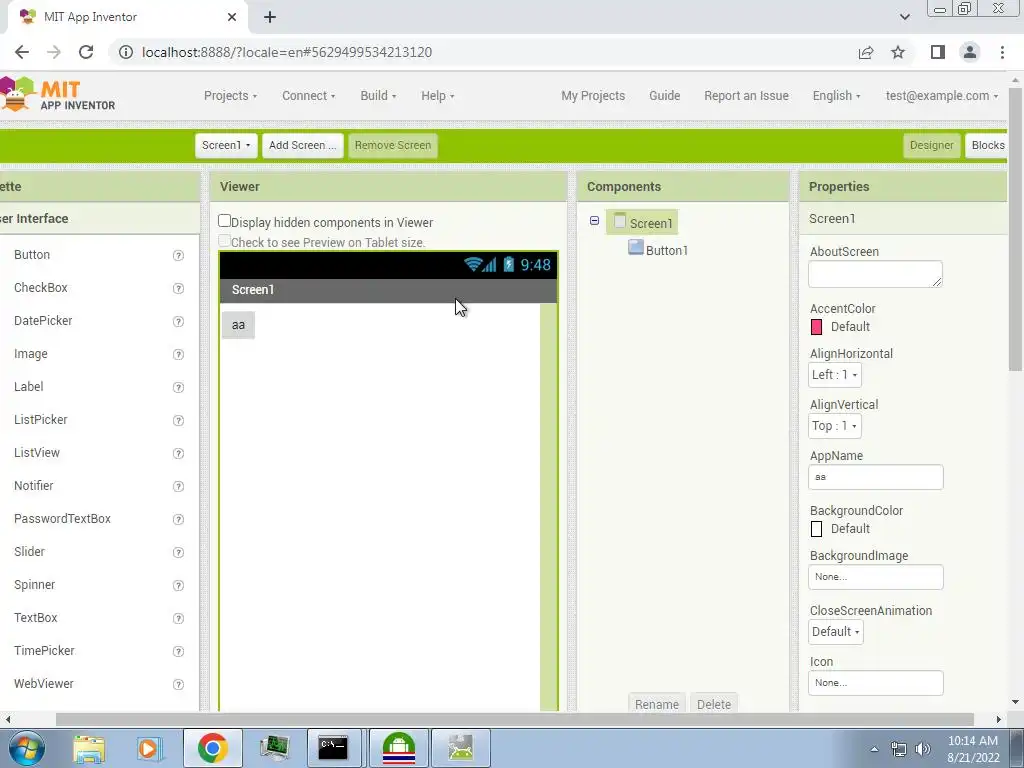Click the share page icon in address bar
This screenshot has width=1024, height=768.
[x=866, y=52]
